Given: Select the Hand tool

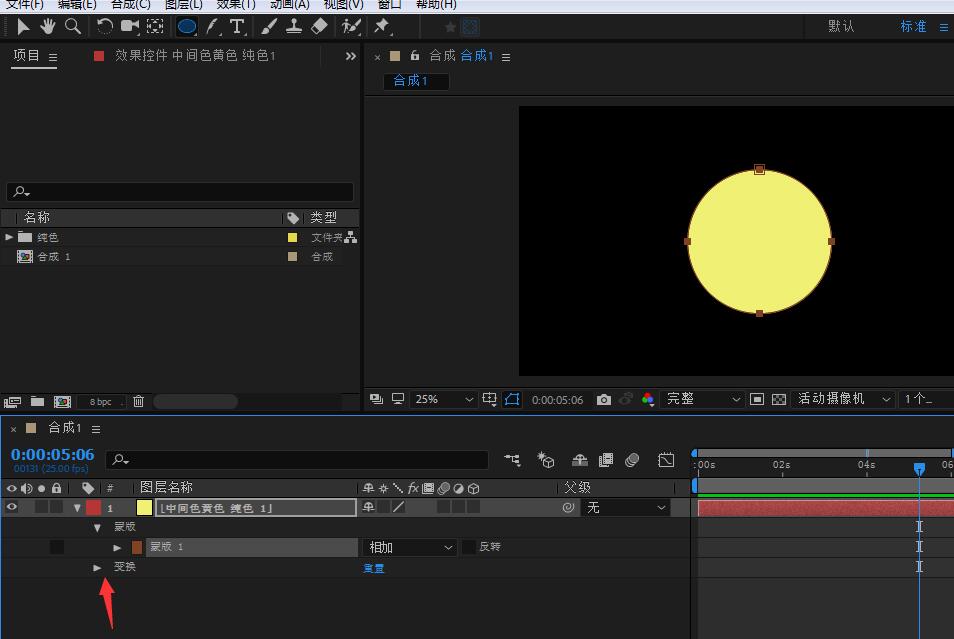Looking at the screenshot, I should [x=47, y=26].
